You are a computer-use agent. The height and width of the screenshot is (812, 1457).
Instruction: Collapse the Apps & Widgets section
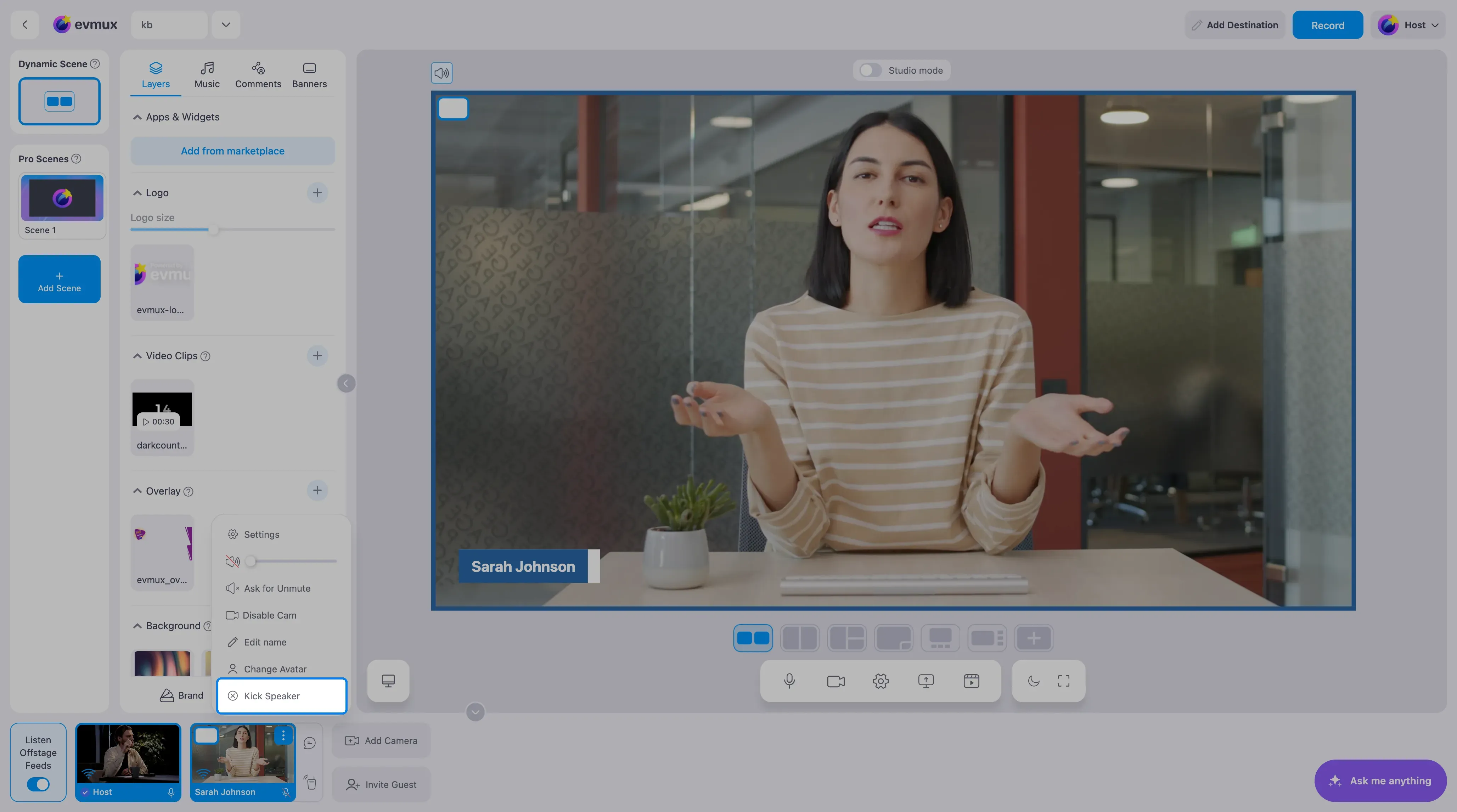tap(137, 117)
